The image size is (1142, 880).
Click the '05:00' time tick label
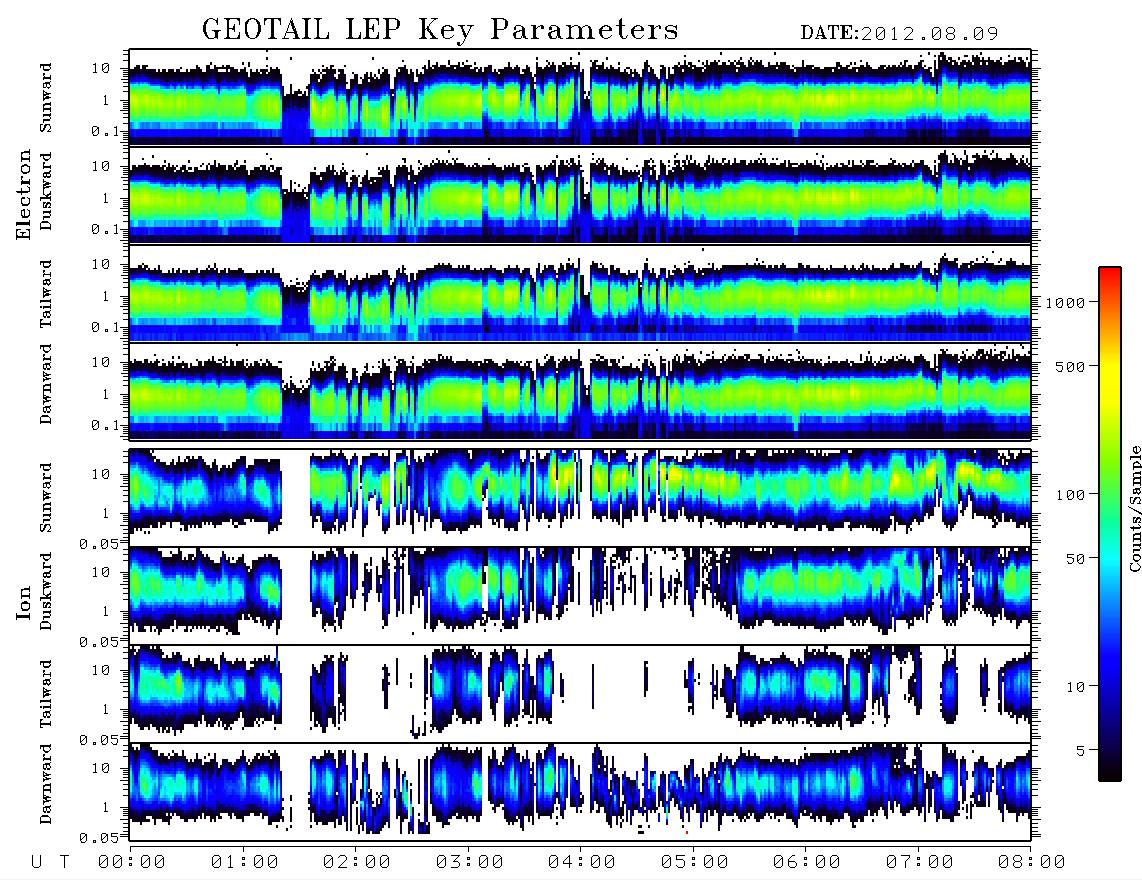point(695,863)
